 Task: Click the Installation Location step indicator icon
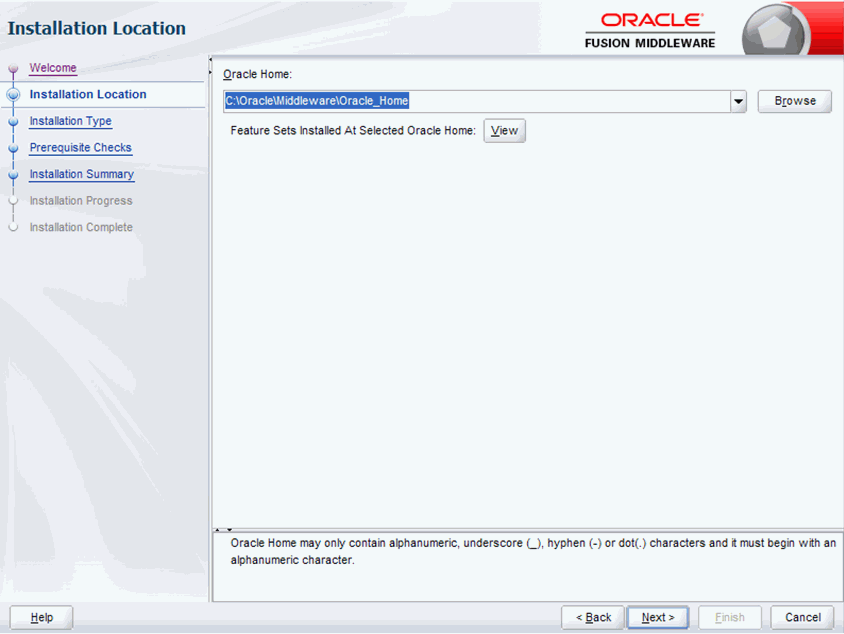[13, 94]
